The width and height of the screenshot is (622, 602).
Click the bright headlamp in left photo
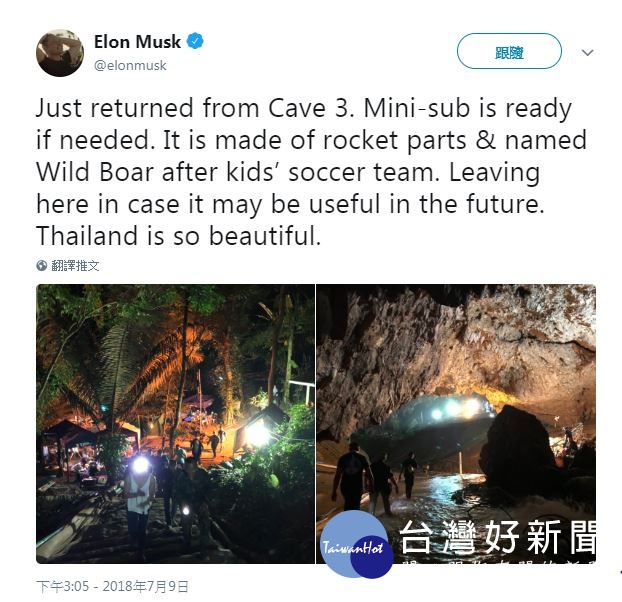(140, 464)
